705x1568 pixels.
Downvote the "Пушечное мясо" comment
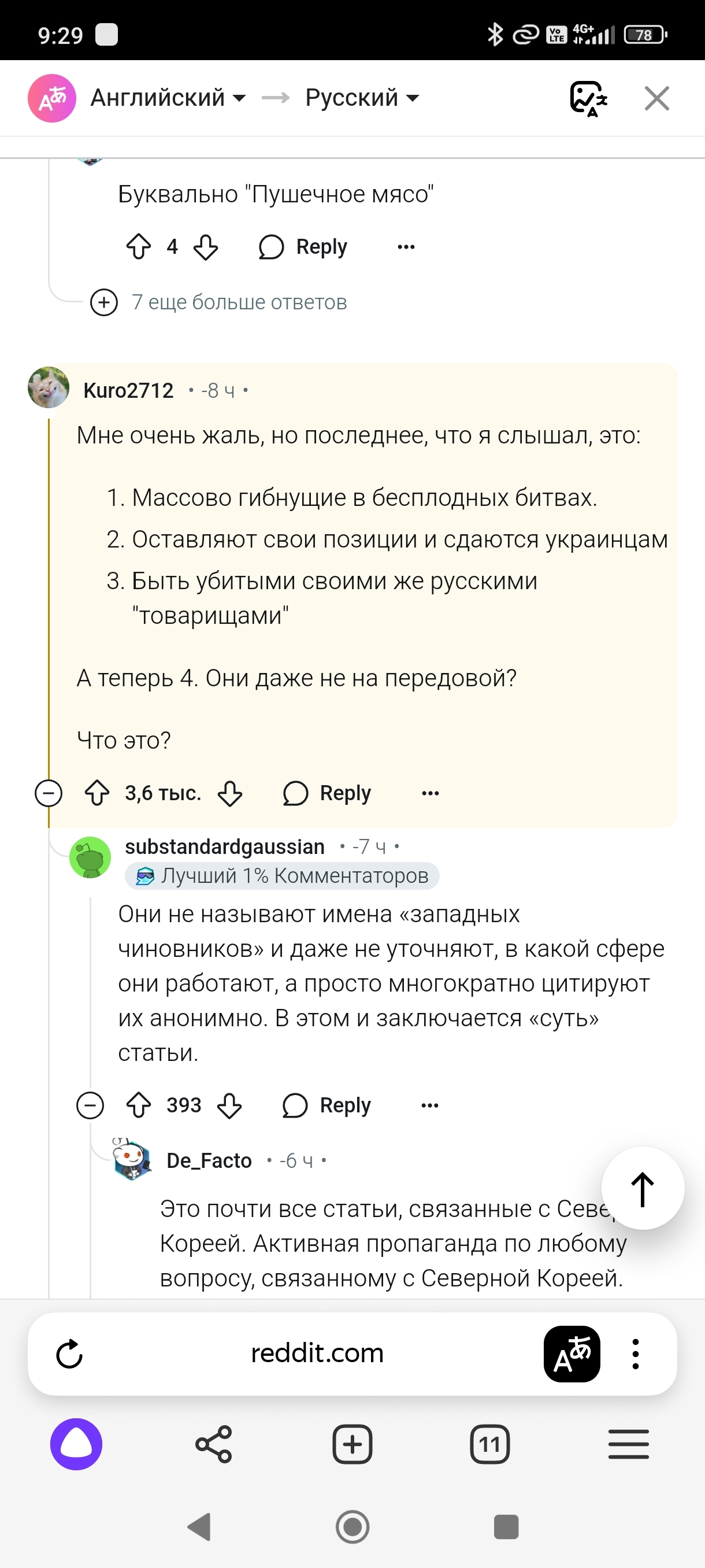point(206,247)
